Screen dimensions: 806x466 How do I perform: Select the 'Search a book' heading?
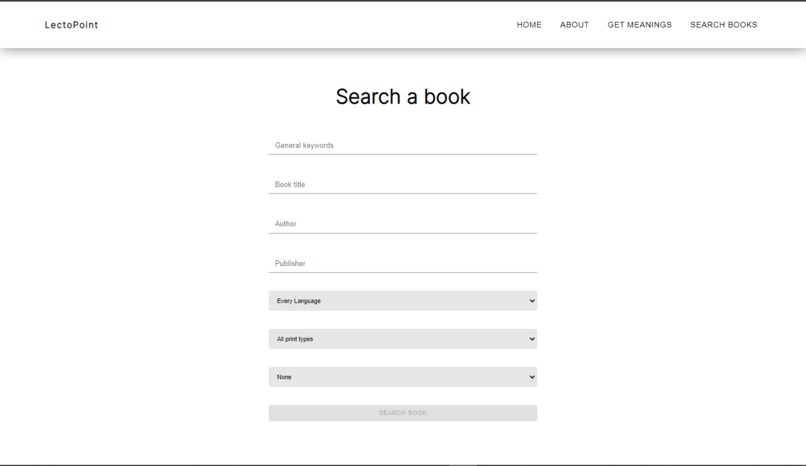(402, 97)
